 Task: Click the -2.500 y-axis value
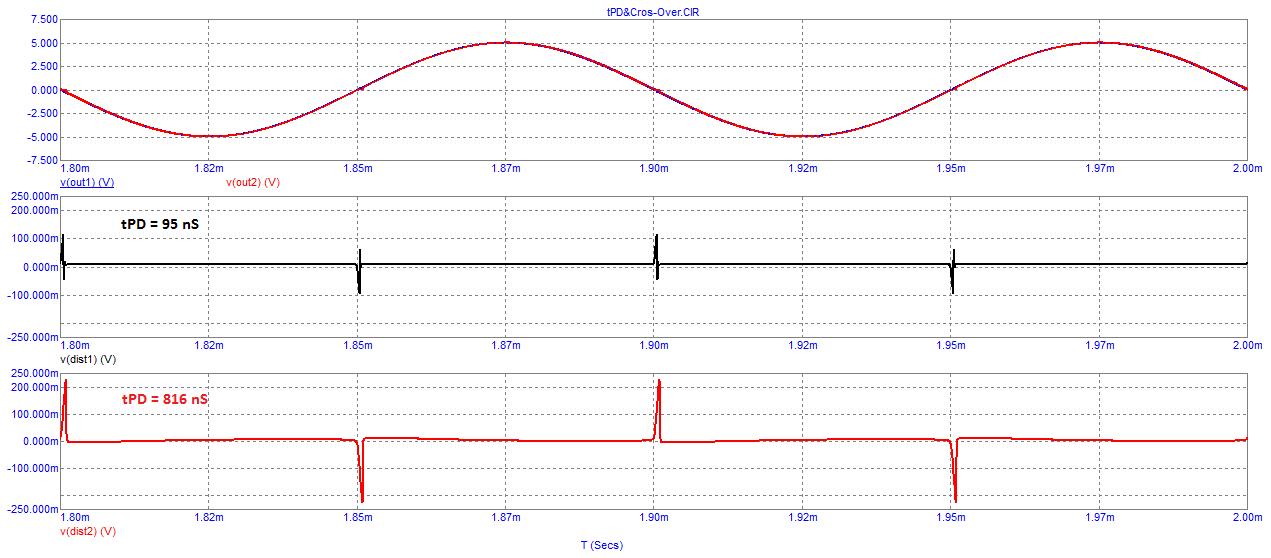tap(41, 114)
